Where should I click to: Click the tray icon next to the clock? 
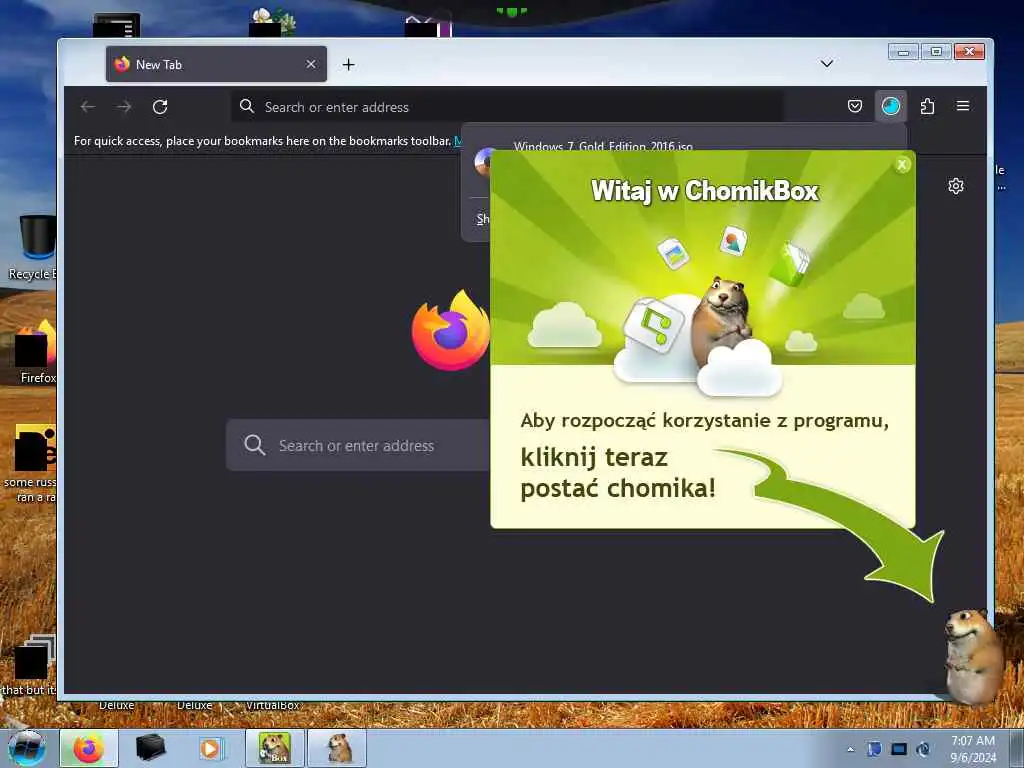click(x=923, y=749)
